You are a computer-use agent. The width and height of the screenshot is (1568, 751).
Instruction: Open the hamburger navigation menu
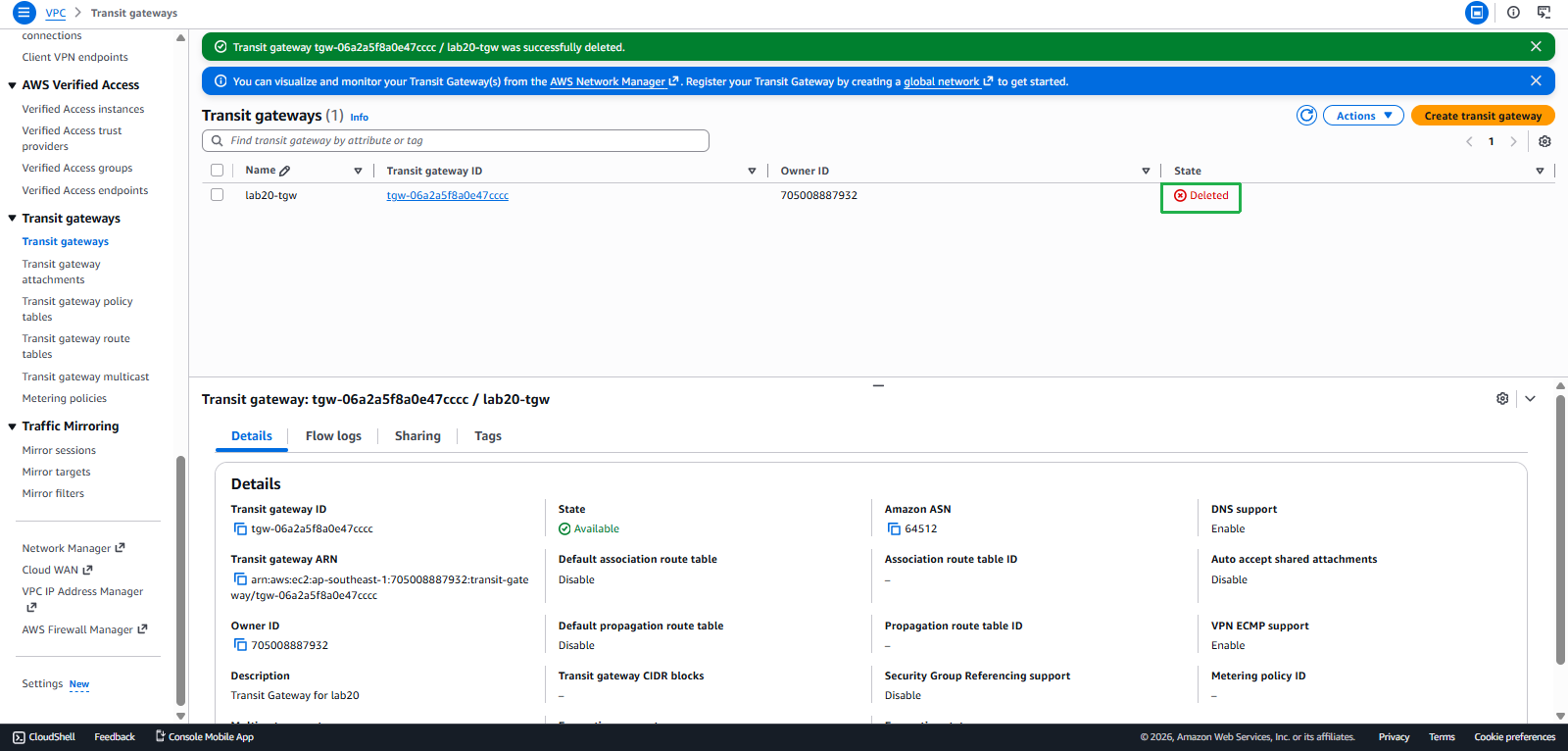(24, 13)
